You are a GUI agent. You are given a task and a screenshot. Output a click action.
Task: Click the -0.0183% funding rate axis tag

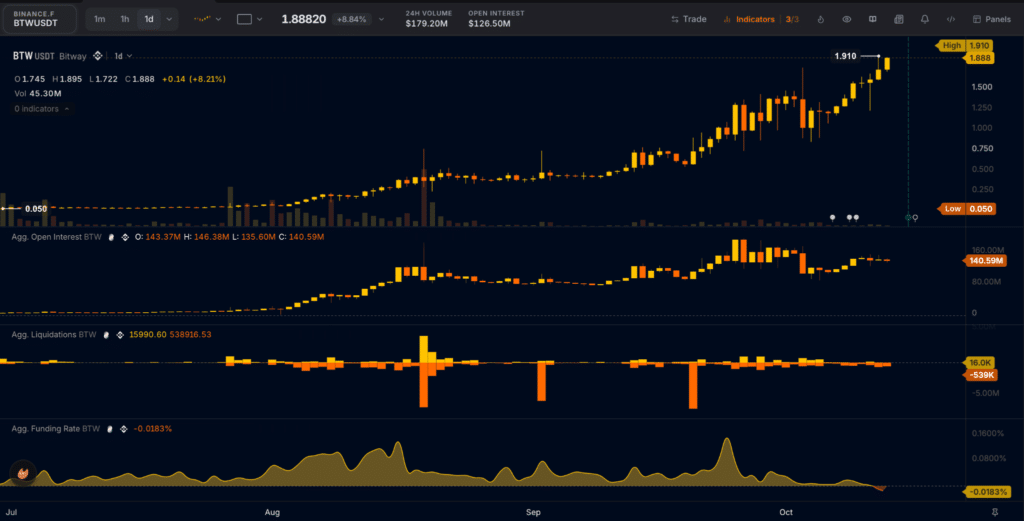(x=987, y=492)
